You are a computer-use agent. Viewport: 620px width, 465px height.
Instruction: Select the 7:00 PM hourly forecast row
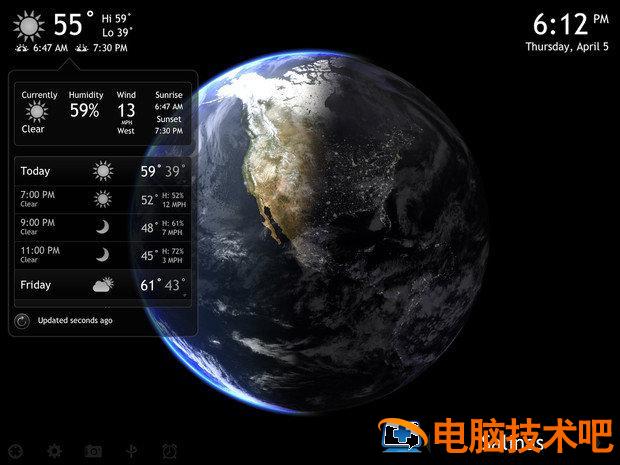[x=100, y=199]
